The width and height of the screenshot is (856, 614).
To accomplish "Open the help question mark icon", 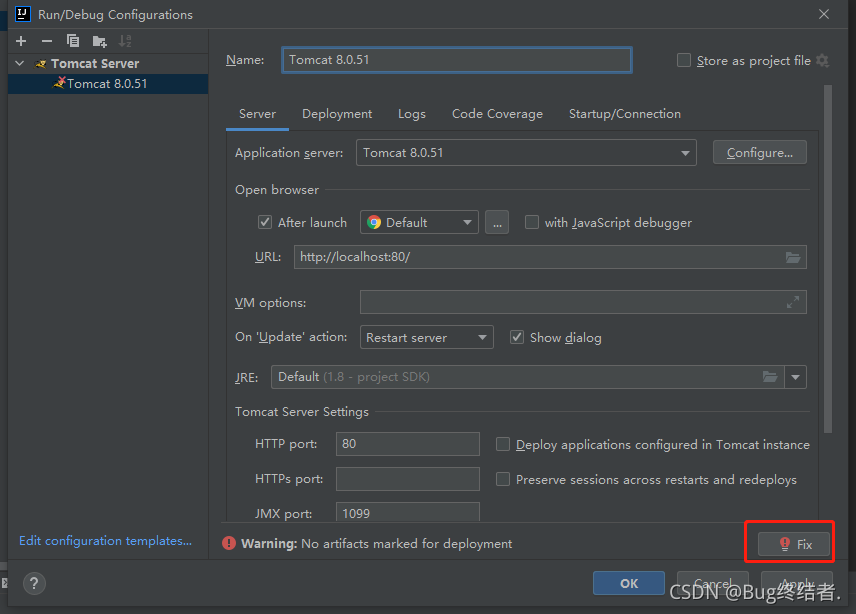I will pos(34,583).
